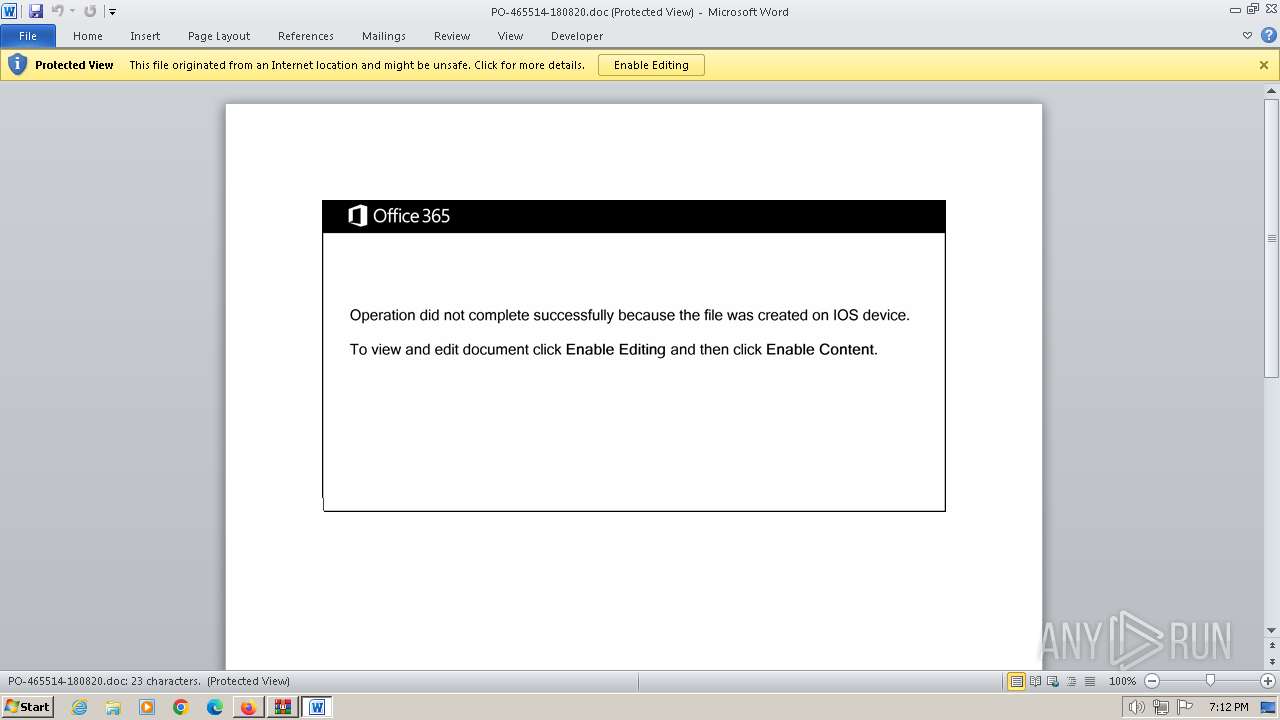Switch to the Home ribbon tab
The width and height of the screenshot is (1280, 720).
point(88,36)
